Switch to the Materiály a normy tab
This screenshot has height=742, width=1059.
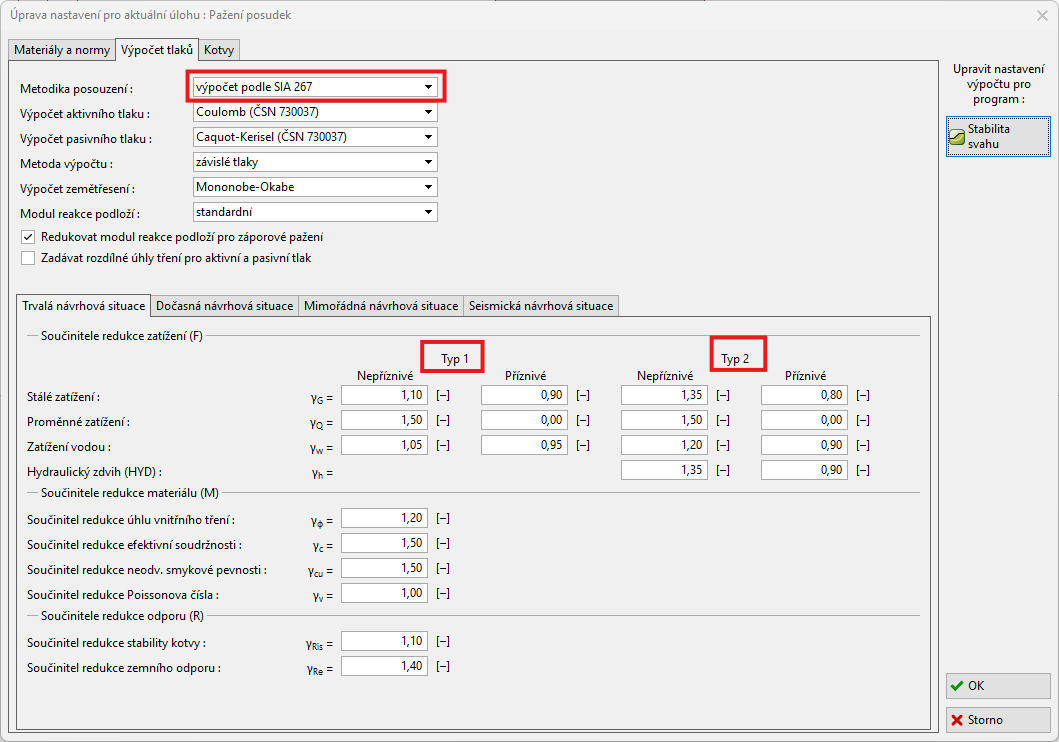(x=62, y=50)
